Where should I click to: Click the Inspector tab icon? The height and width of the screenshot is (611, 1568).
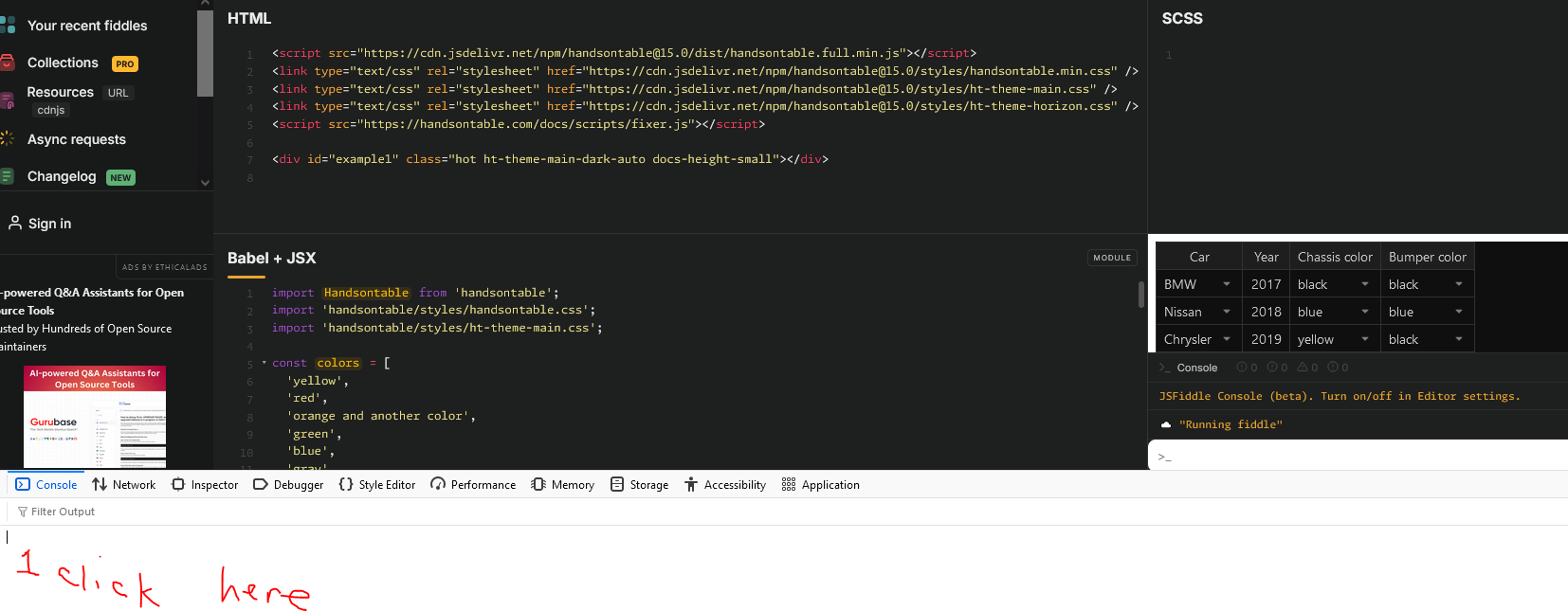(x=178, y=484)
